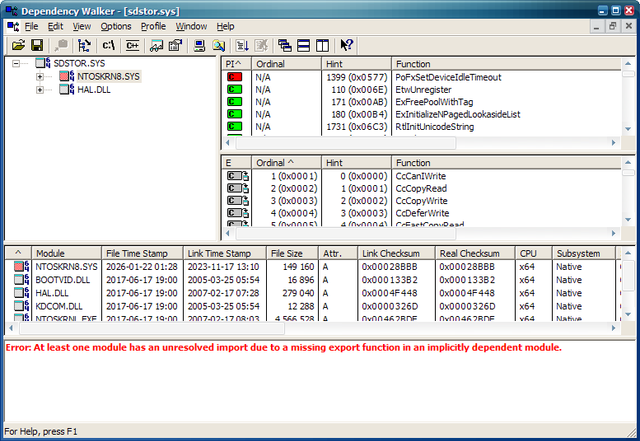Open the File menu
This screenshot has height=441, width=640.
pos(31,27)
